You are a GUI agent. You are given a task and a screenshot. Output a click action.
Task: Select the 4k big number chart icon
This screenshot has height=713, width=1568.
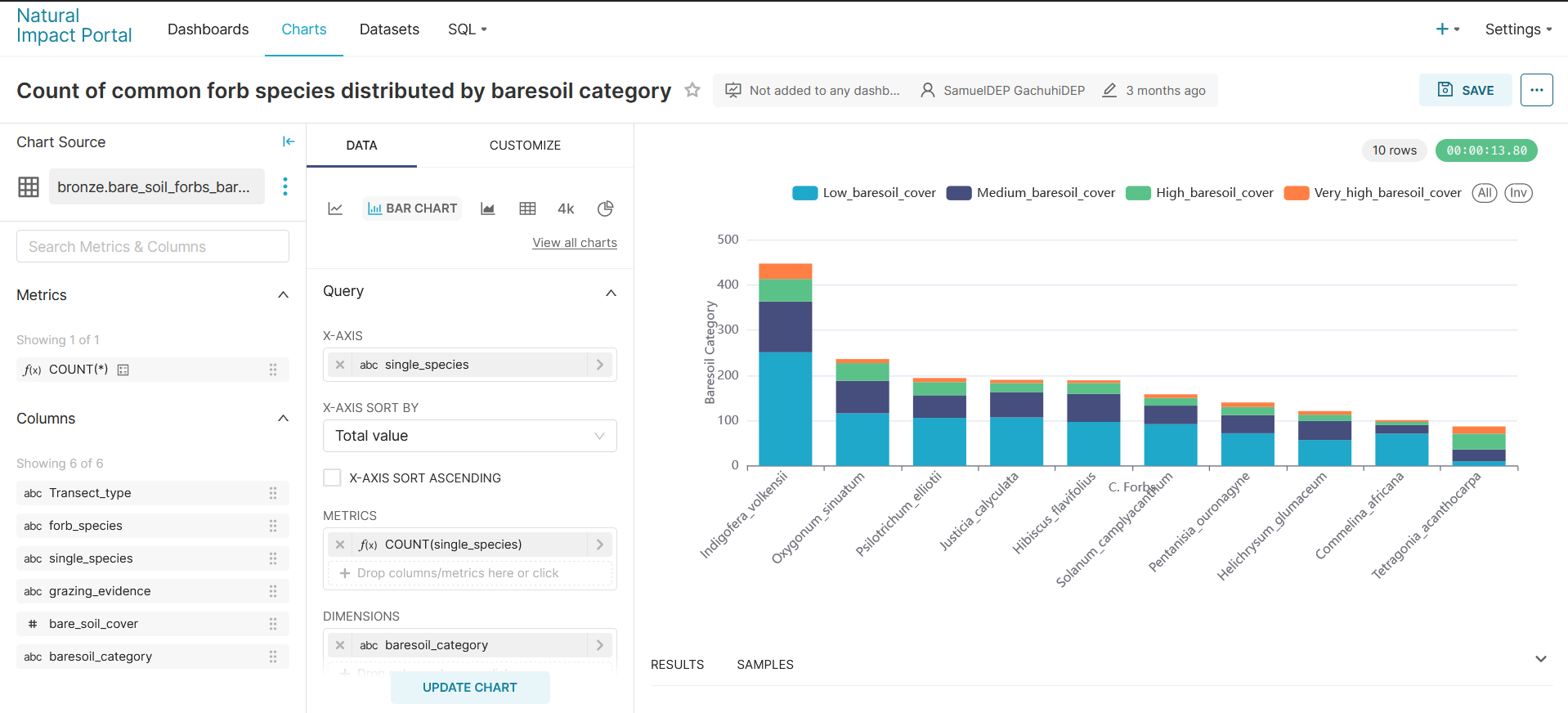coord(566,209)
